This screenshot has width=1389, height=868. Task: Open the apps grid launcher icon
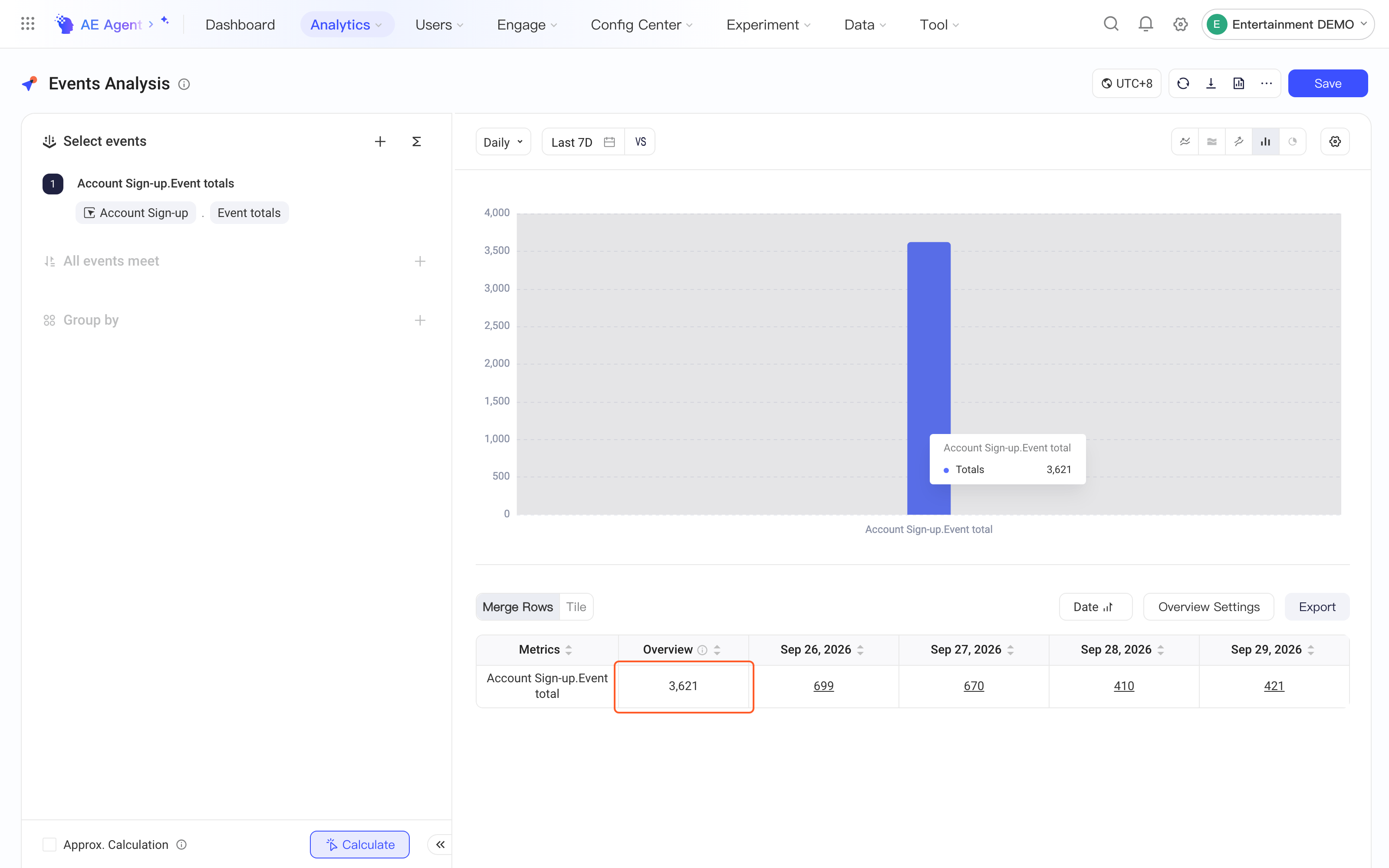pos(27,24)
